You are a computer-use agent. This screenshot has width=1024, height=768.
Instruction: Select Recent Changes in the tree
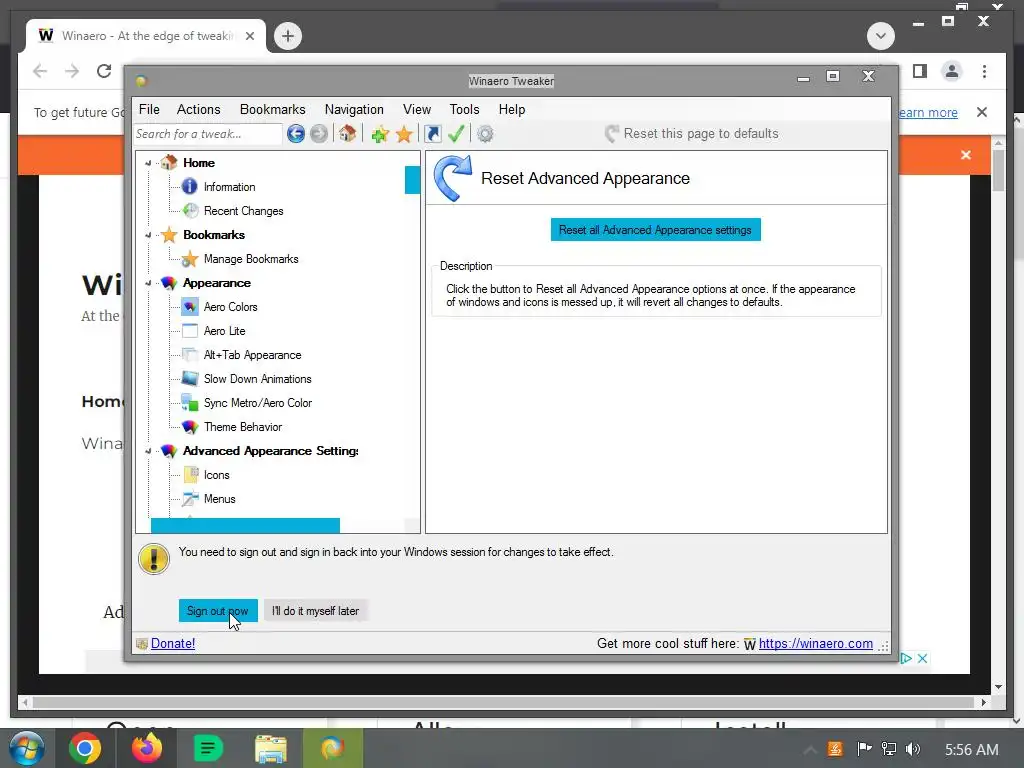tap(244, 211)
